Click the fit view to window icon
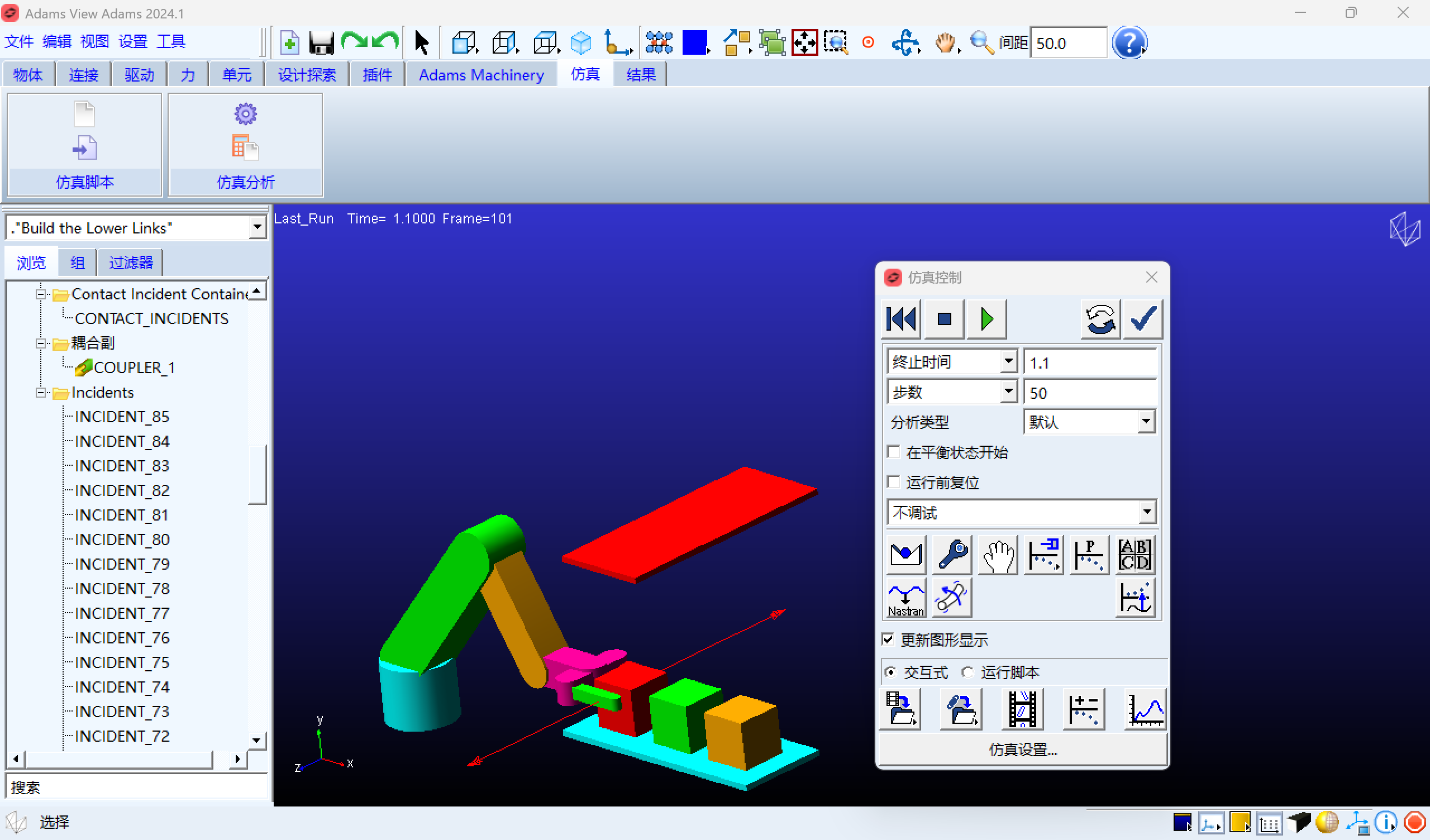The width and height of the screenshot is (1430, 840). click(x=805, y=42)
